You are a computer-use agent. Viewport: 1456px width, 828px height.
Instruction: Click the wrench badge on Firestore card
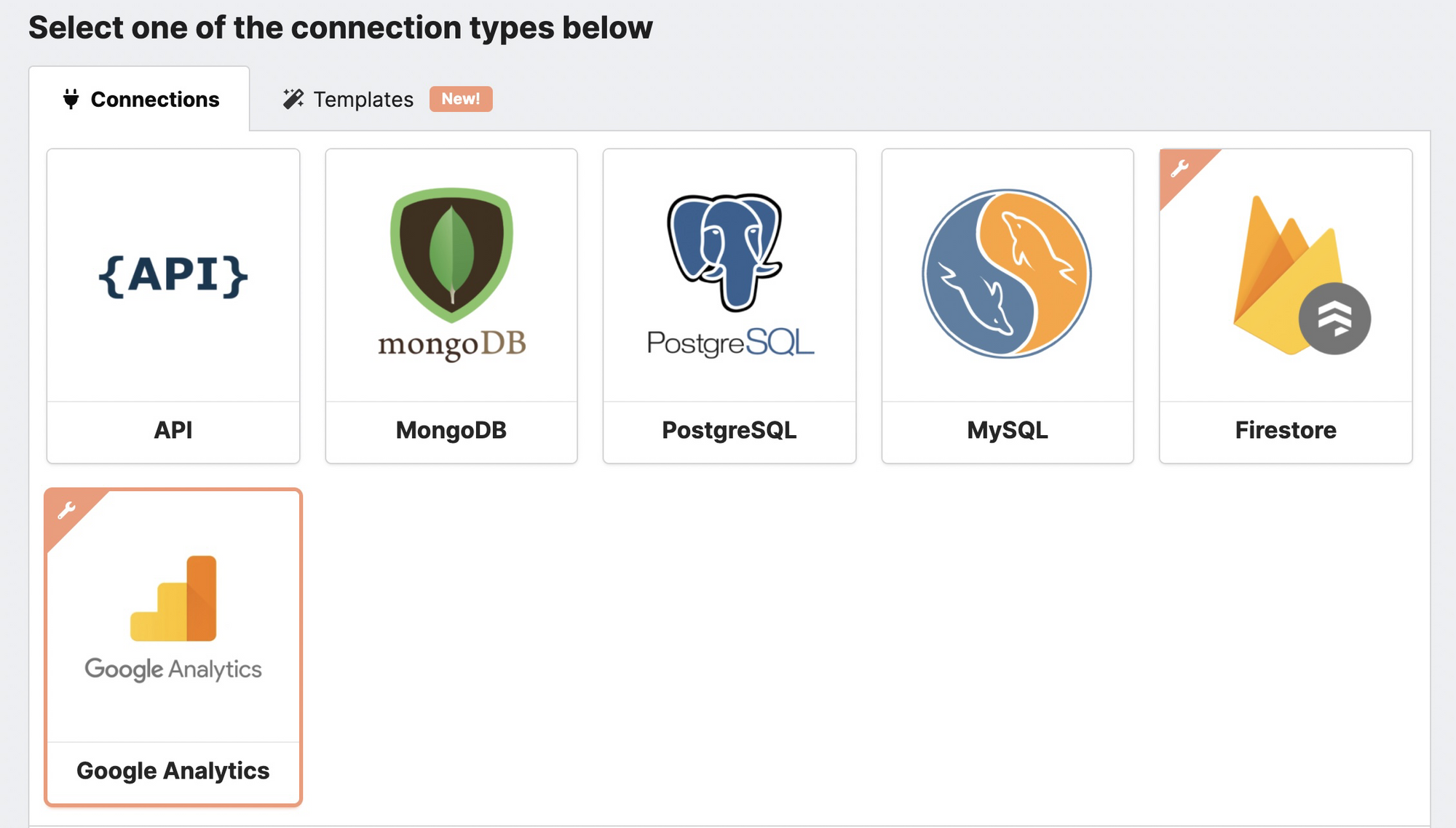(1179, 169)
